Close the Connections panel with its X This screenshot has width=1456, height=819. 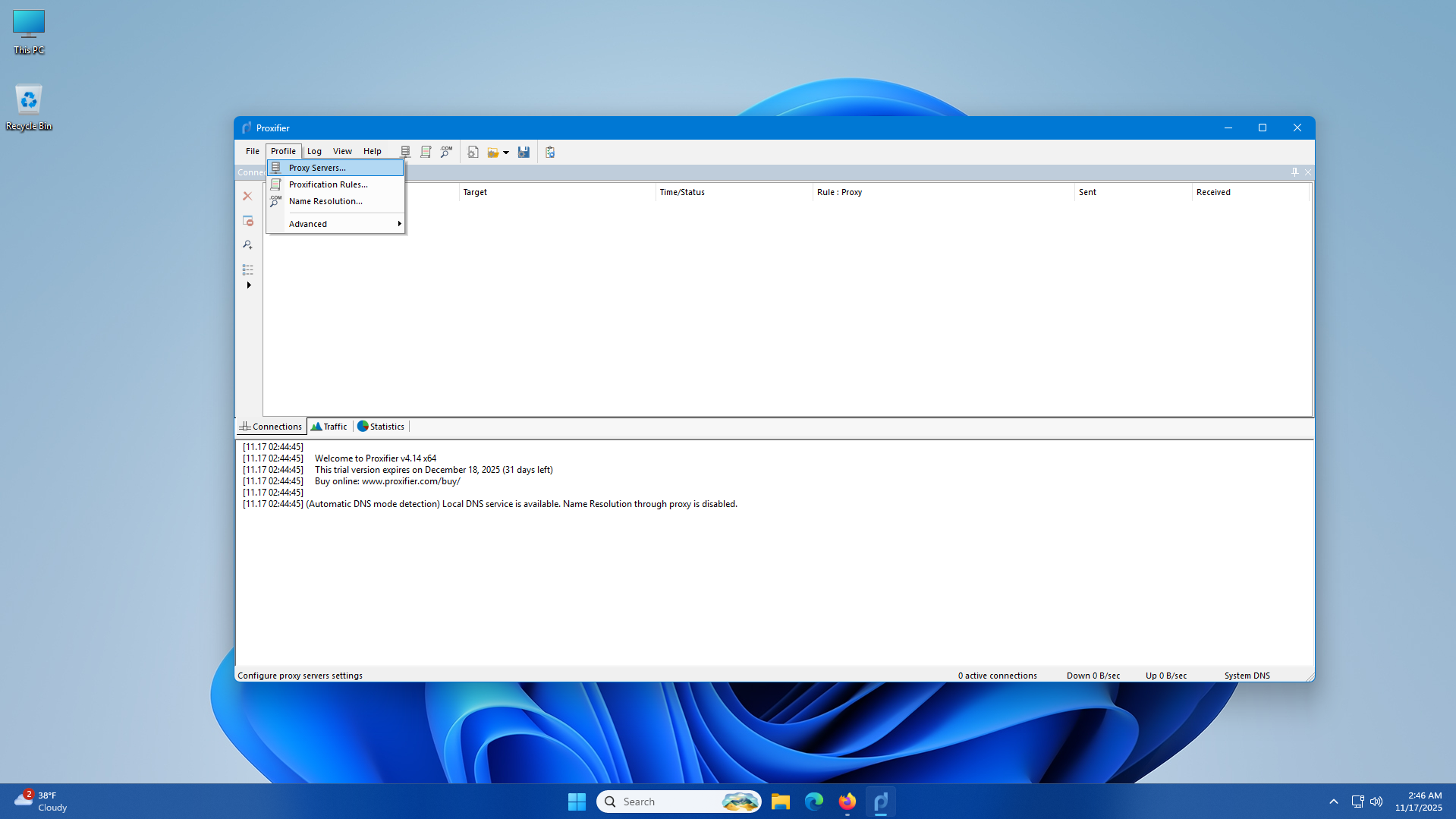[1307, 172]
